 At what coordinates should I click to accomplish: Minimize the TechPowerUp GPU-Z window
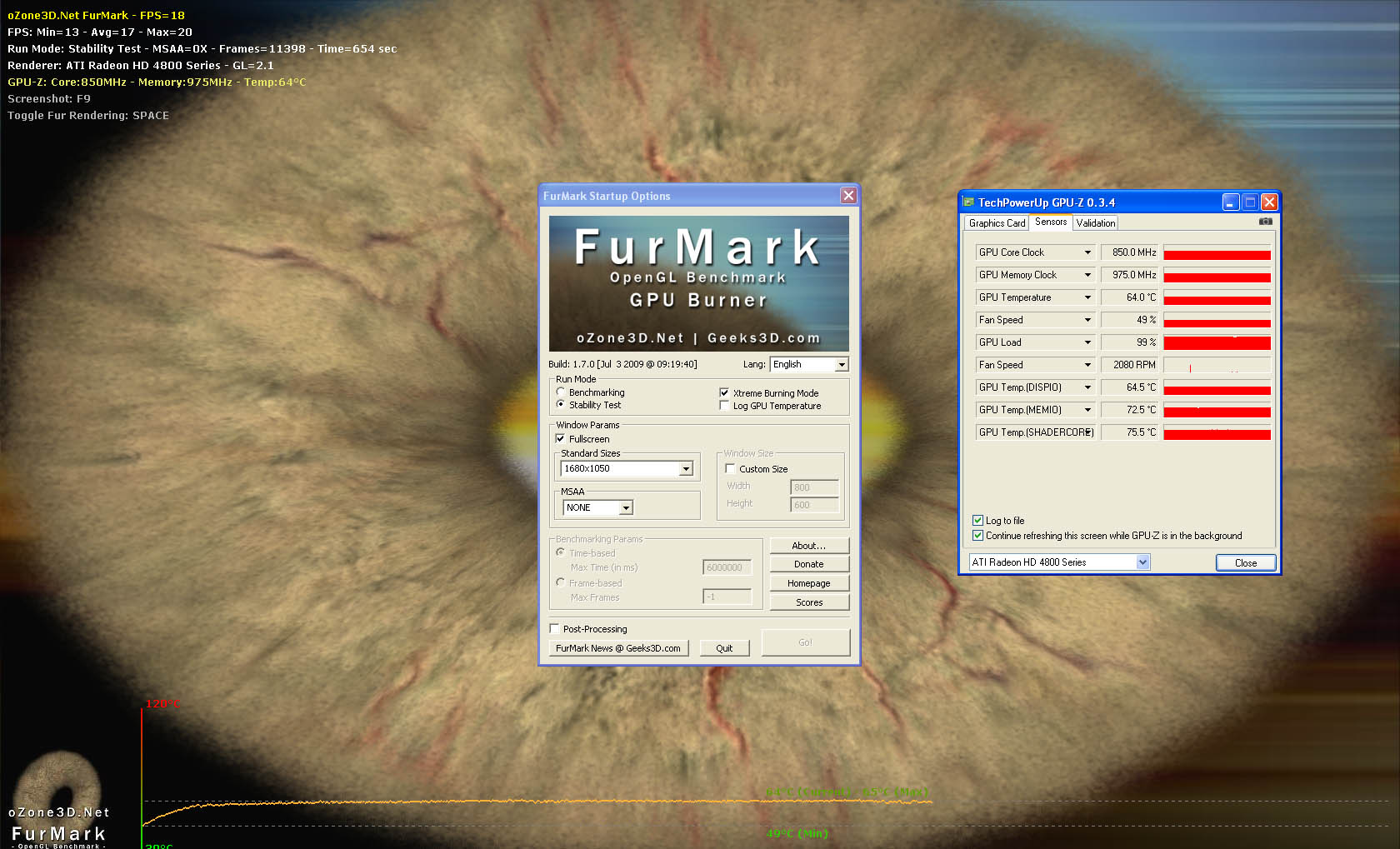pos(1231,202)
